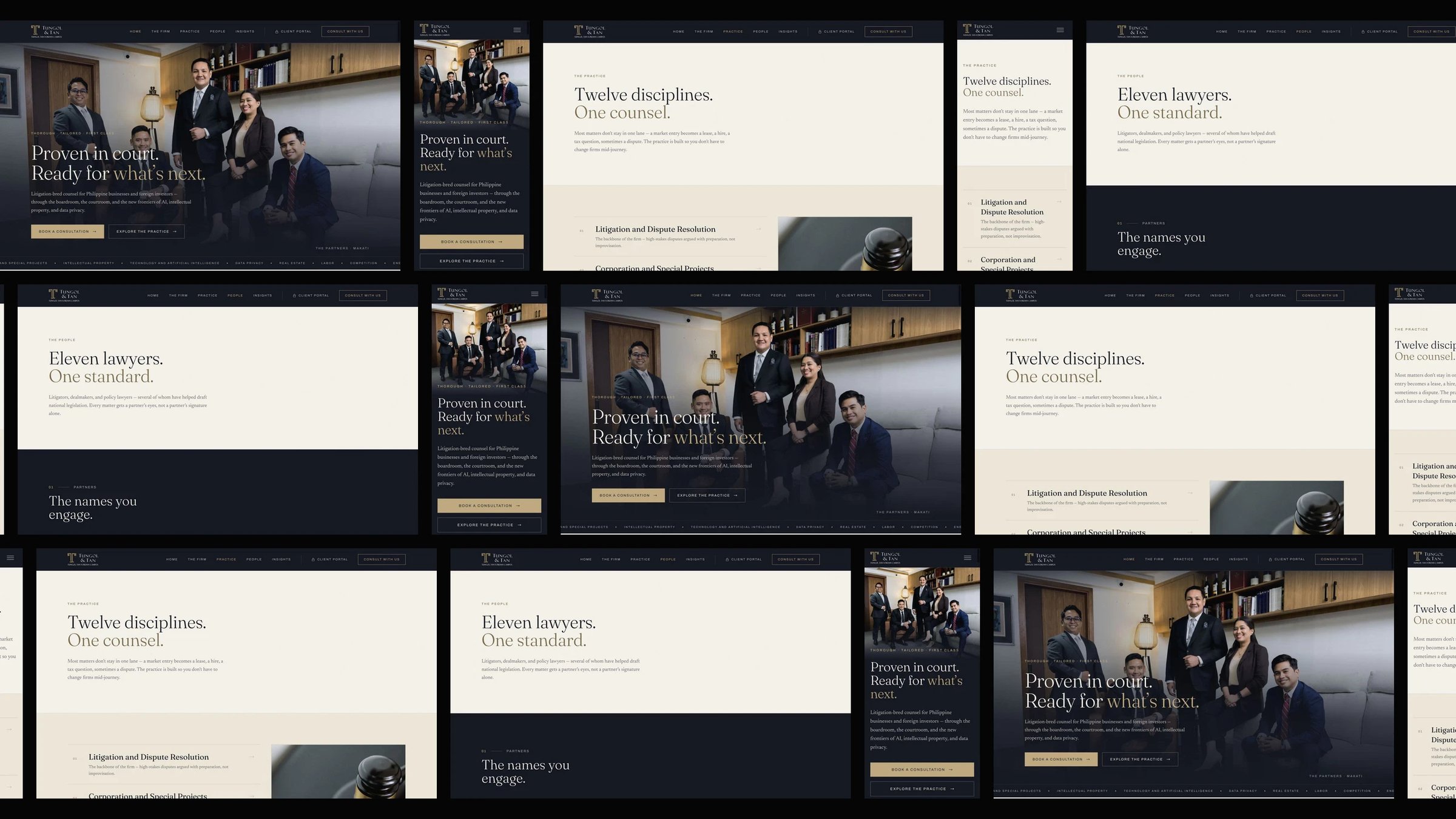Click 'Twelve disciplines.' heading in top-row mobile practice mockup
Screen dimensions: 1456x819
1007,81
